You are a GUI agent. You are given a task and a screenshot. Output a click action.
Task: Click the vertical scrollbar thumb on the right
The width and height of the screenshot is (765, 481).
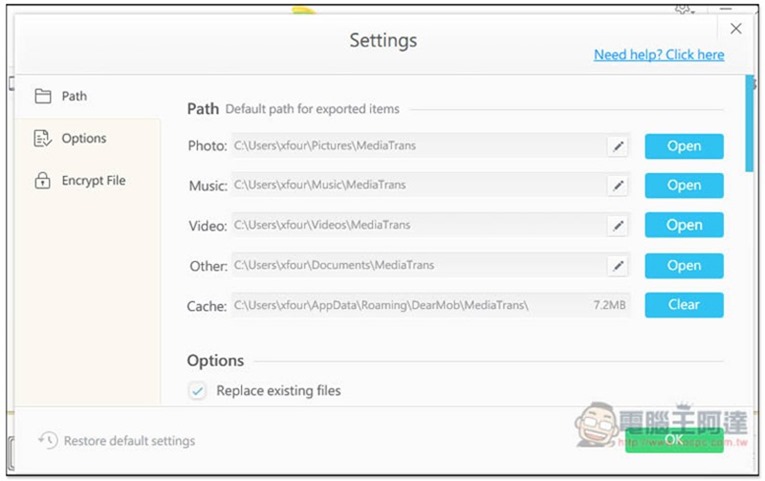pyautogui.click(x=749, y=123)
